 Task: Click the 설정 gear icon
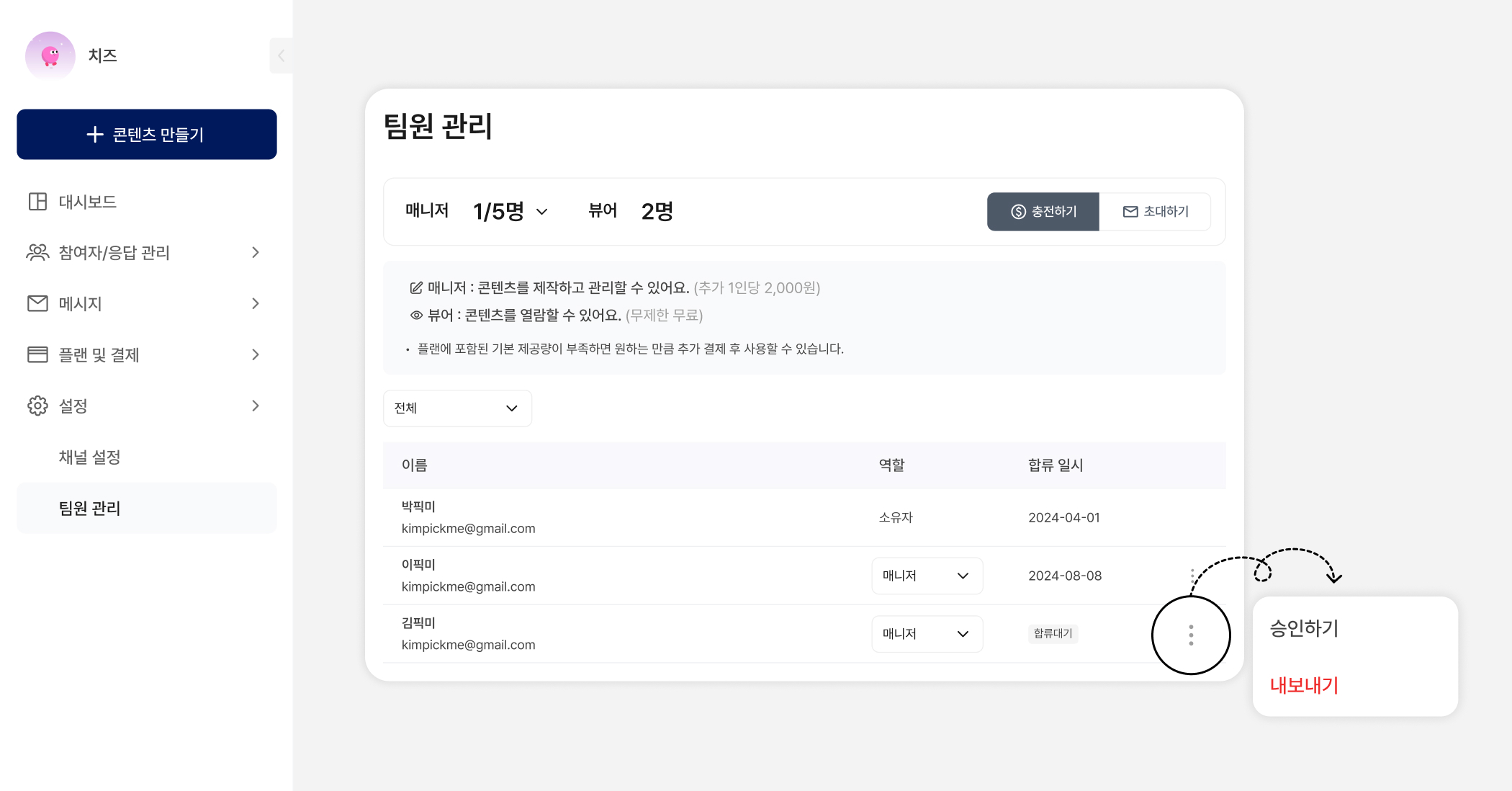(x=37, y=406)
